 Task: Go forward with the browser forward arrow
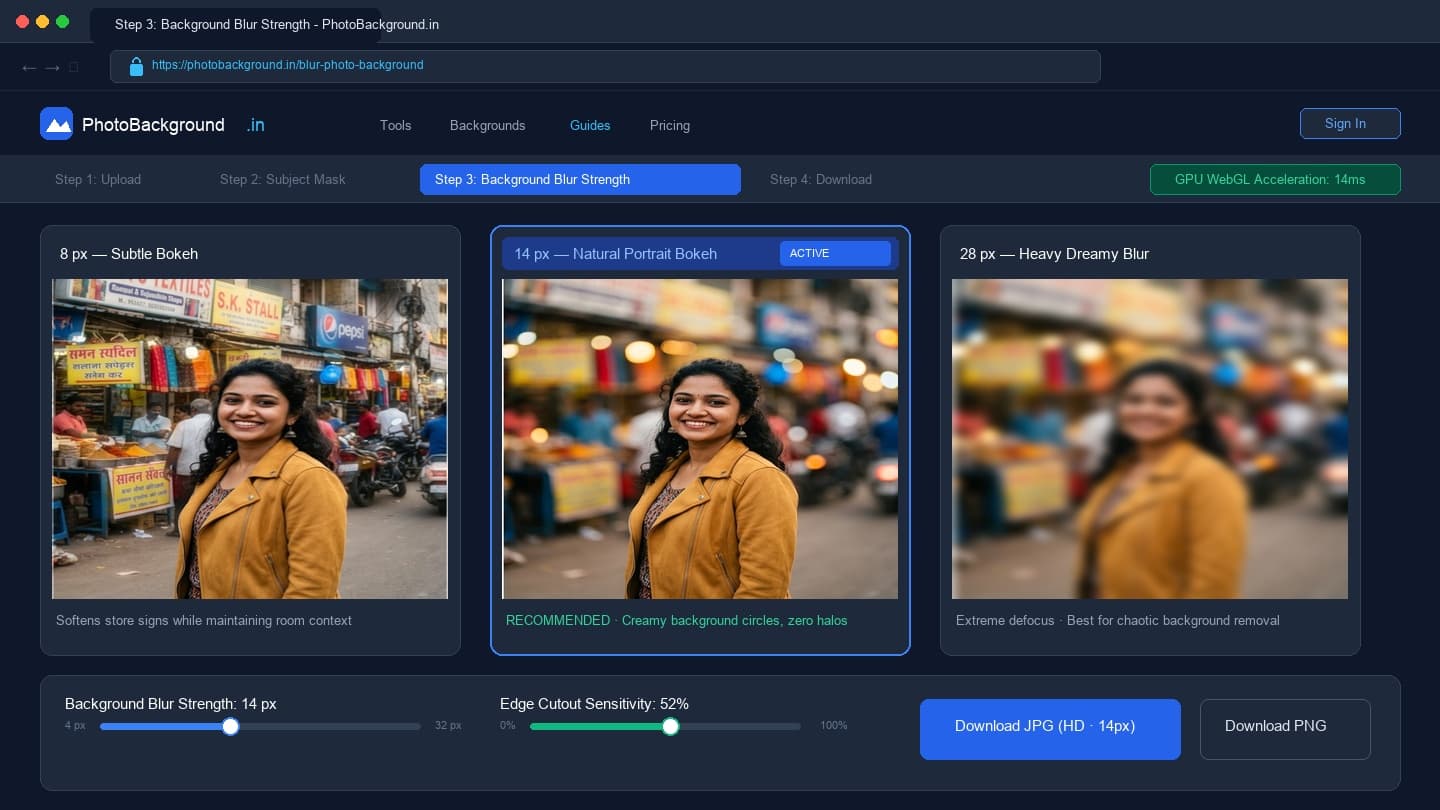click(53, 67)
